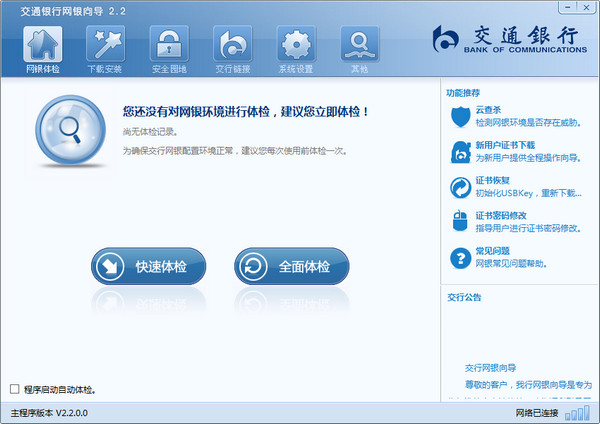
Task: Start the 全面体检 full scan
Action: coord(292,267)
